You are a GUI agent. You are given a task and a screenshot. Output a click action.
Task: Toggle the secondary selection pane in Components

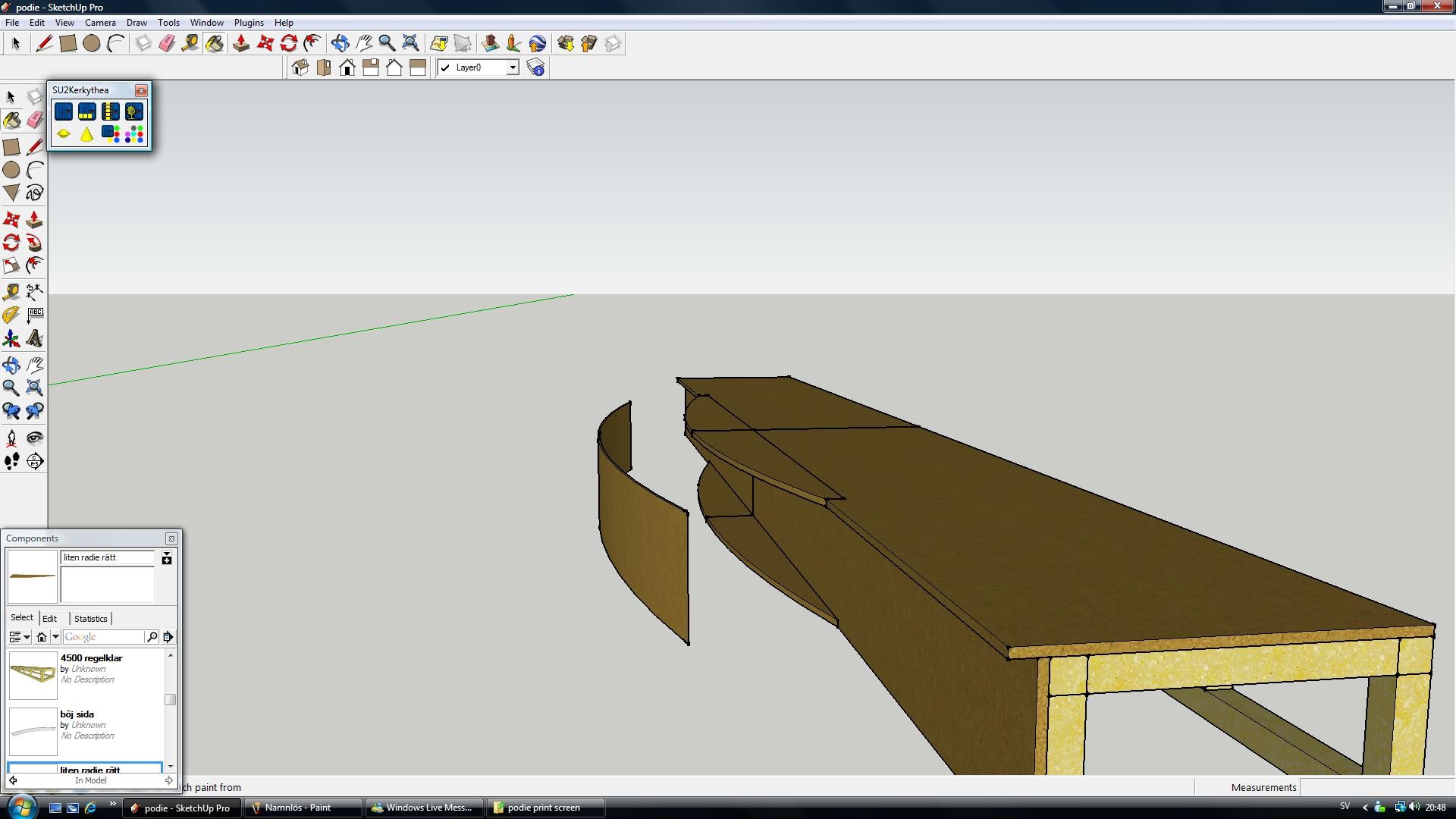tap(167, 557)
